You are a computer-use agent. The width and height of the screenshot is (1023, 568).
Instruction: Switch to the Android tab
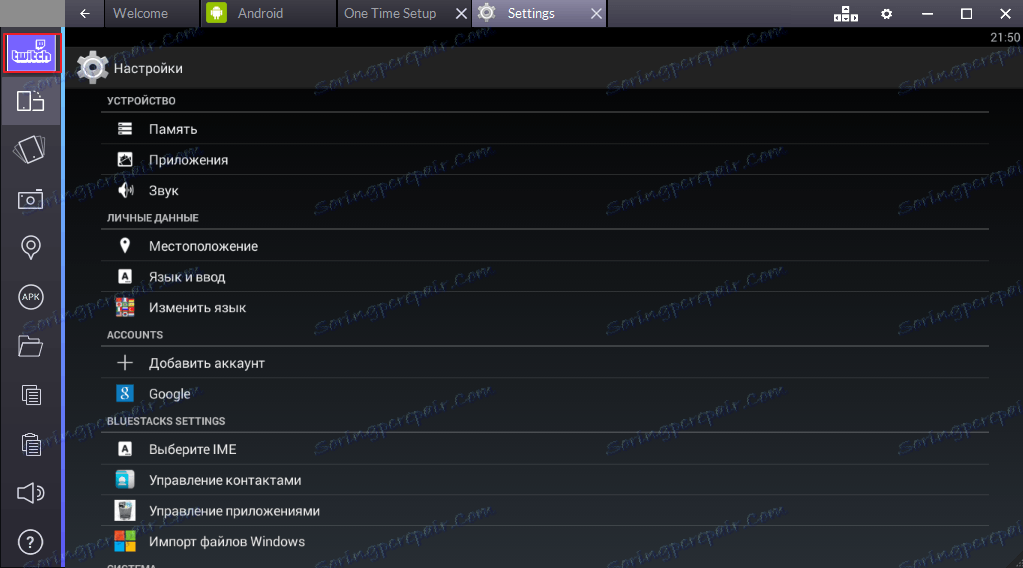pyautogui.click(x=268, y=13)
